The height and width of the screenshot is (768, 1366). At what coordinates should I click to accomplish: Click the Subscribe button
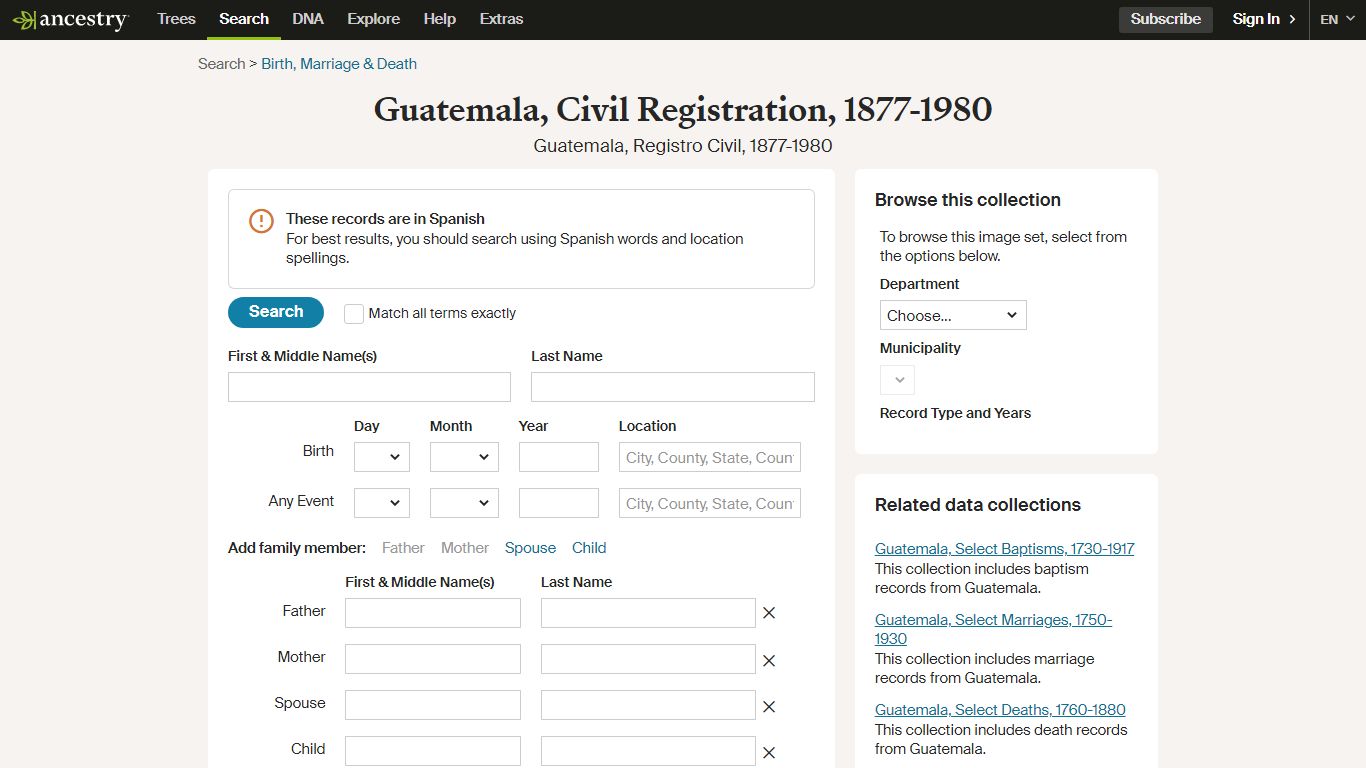pyautogui.click(x=1166, y=19)
